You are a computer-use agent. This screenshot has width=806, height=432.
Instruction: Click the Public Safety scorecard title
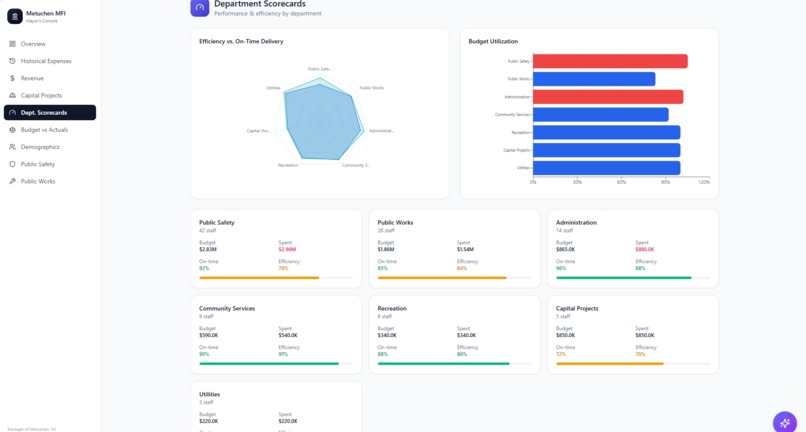click(216, 223)
